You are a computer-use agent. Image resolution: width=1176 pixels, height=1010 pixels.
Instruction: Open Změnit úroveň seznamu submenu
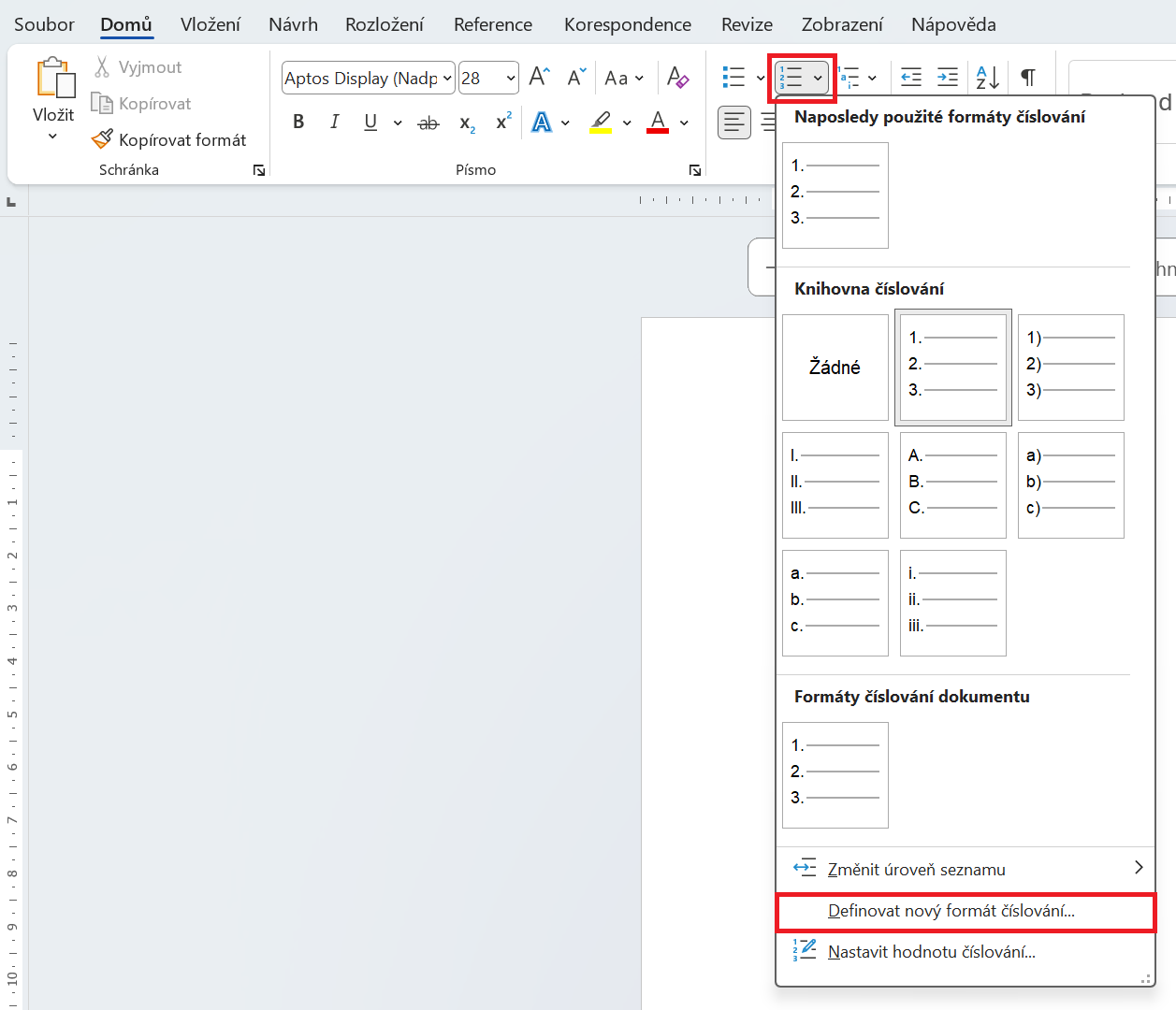965,869
